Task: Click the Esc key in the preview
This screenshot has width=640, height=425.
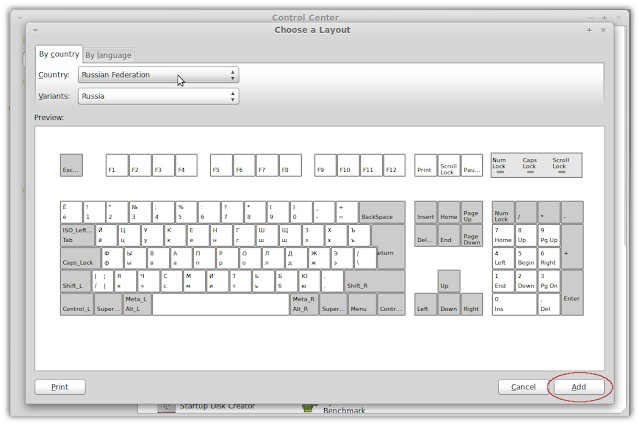Action: point(70,165)
